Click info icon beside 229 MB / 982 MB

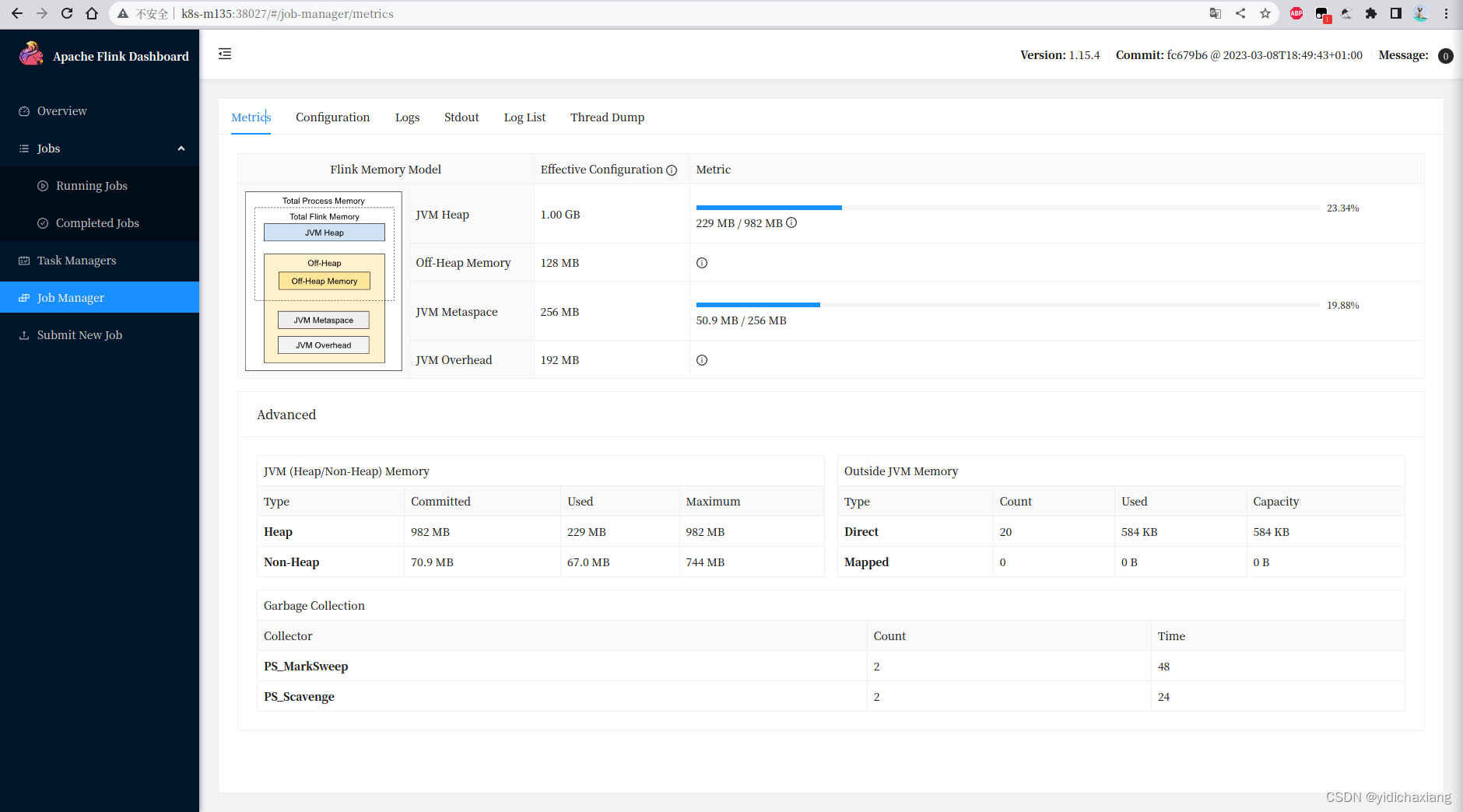pyautogui.click(x=791, y=222)
